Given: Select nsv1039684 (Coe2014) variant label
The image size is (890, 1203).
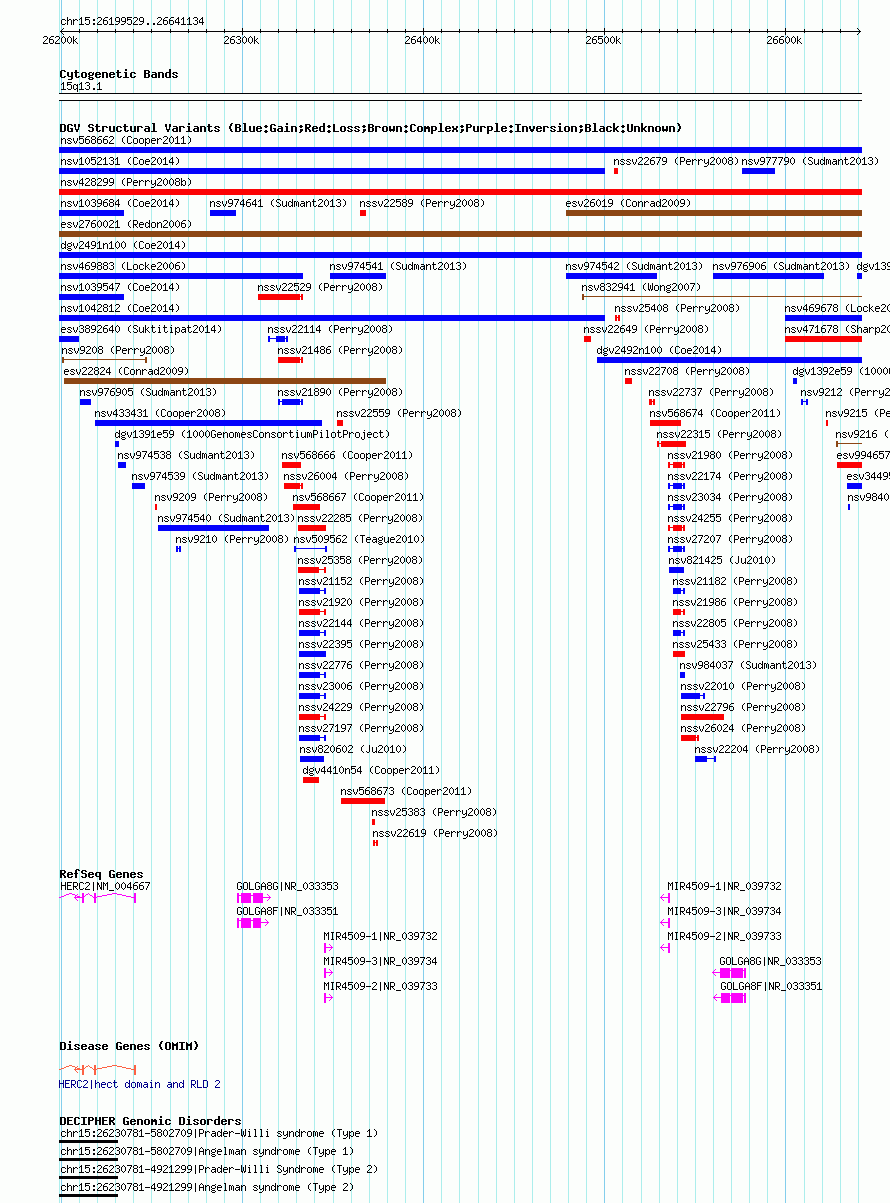Looking at the screenshot, I should tap(120, 203).
